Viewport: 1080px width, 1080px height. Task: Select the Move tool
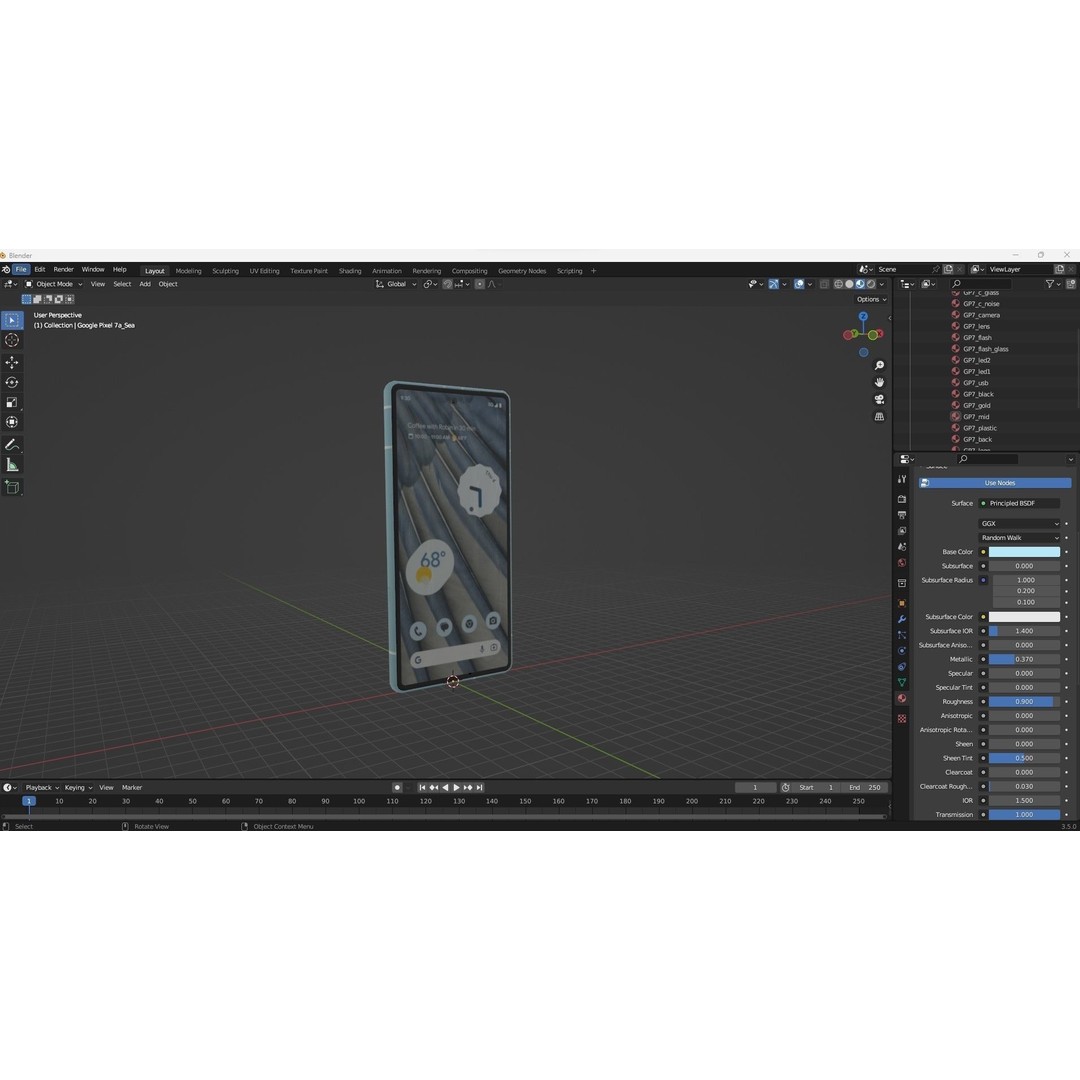tap(12, 362)
